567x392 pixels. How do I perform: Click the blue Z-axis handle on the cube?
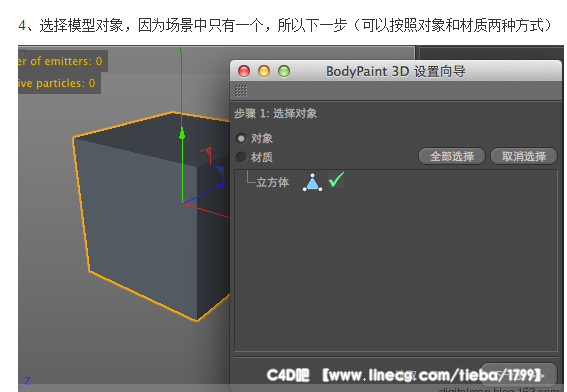click(x=221, y=185)
